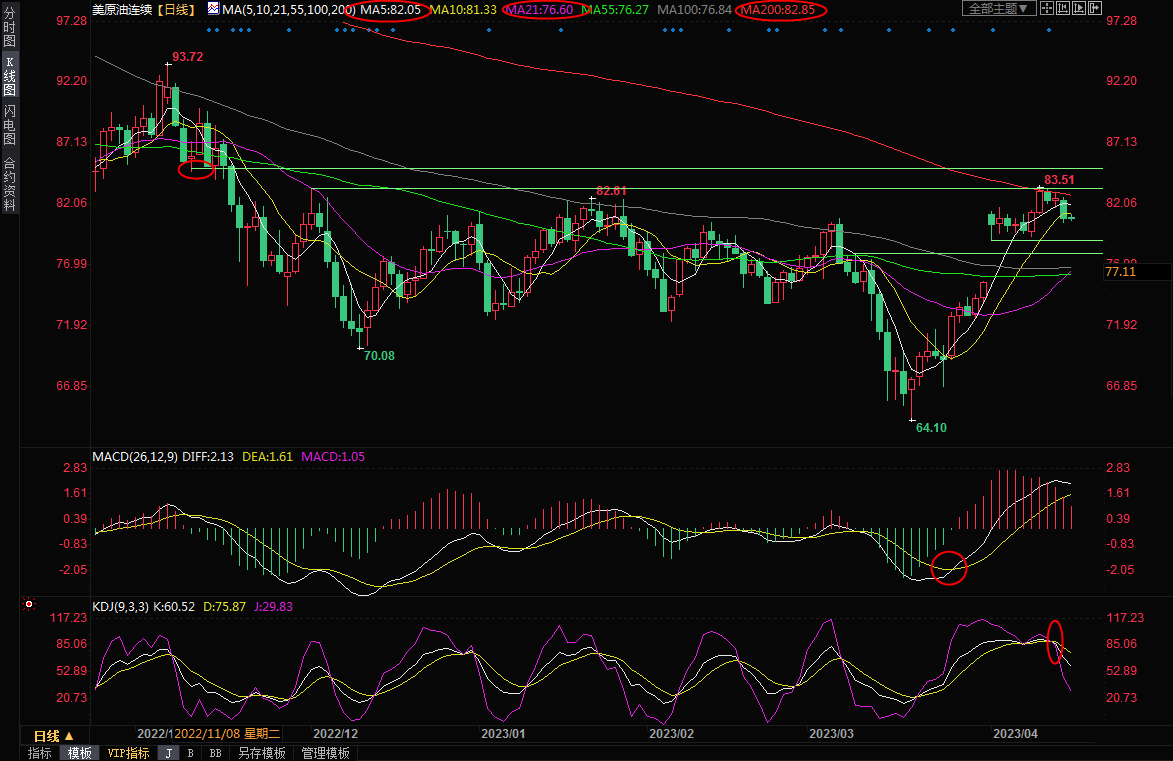Screen dimensions: 1173x761
Task: Toggle the J button in bottom bar
Action: pyautogui.click(x=168, y=753)
